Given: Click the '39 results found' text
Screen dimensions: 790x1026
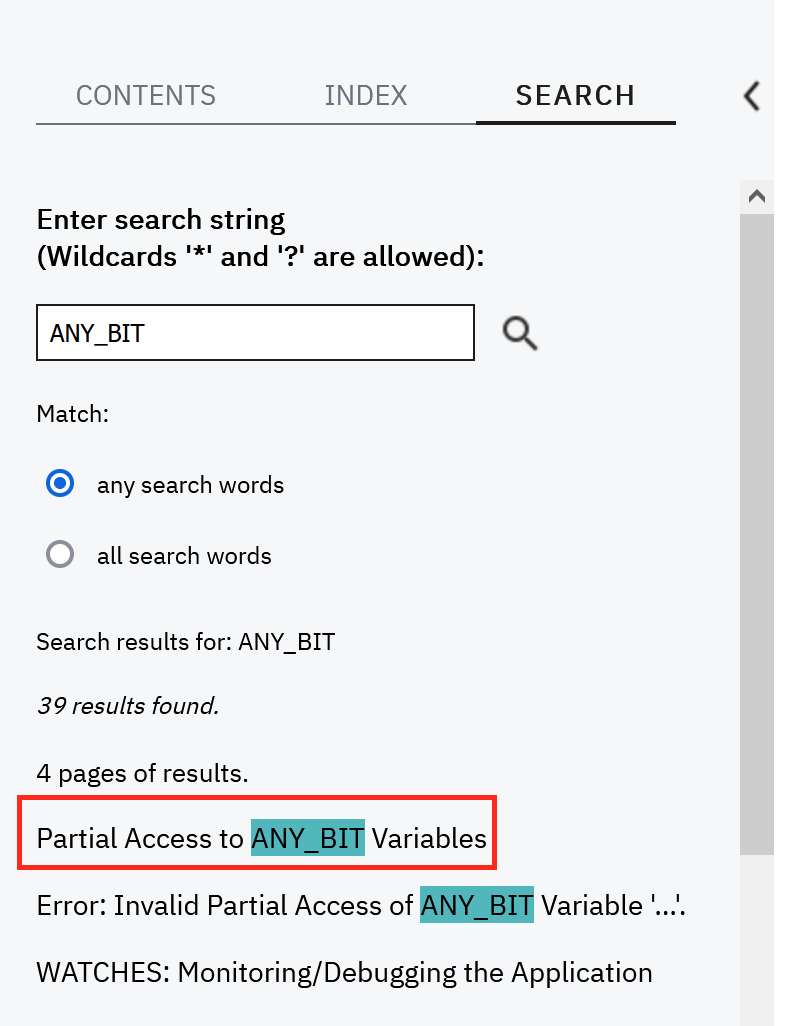Looking at the screenshot, I should [128, 706].
